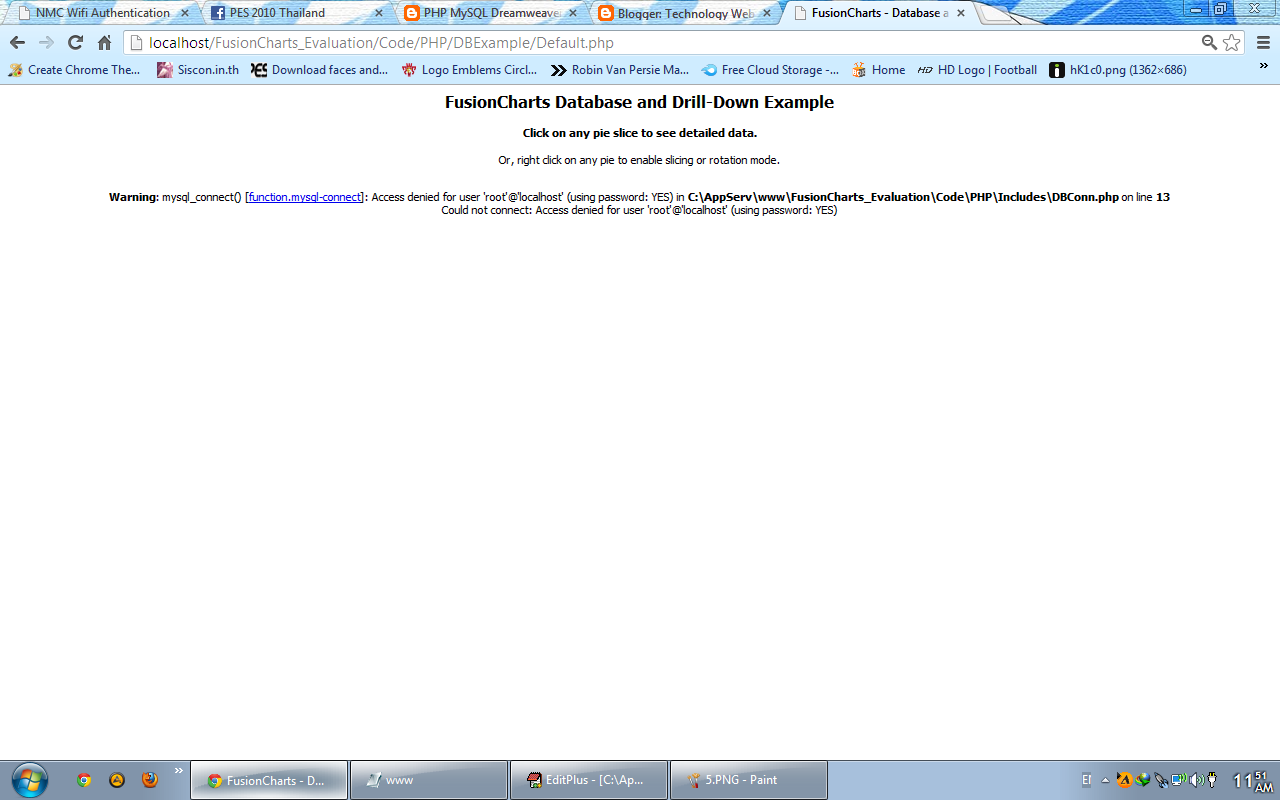Image resolution: width=1280 pixels, height=800 pixels.
Task: Follow the function.mysql-connect link
Action: coord(305,197)
